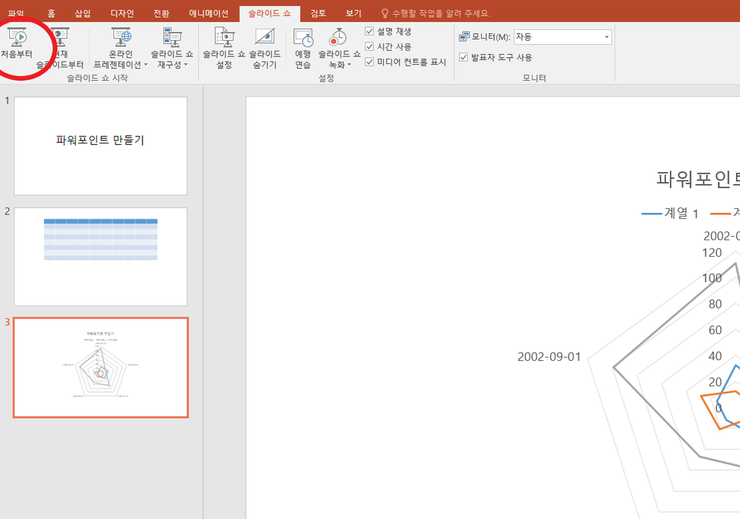Click 현재 슬라이드부터 slideshow icon
The image size is (740, 519).
coord(60,37)
